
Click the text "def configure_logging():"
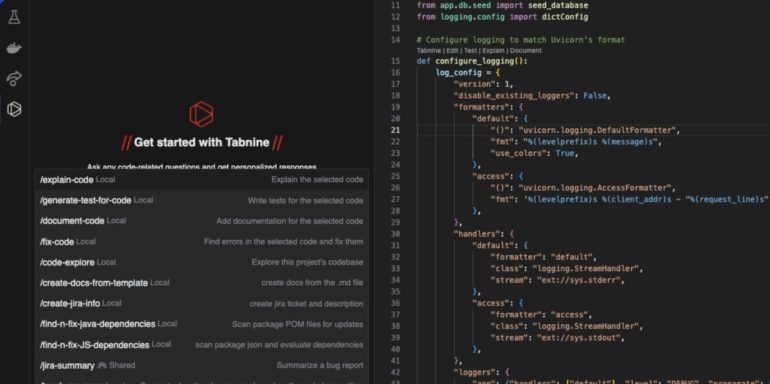[472, 61]
